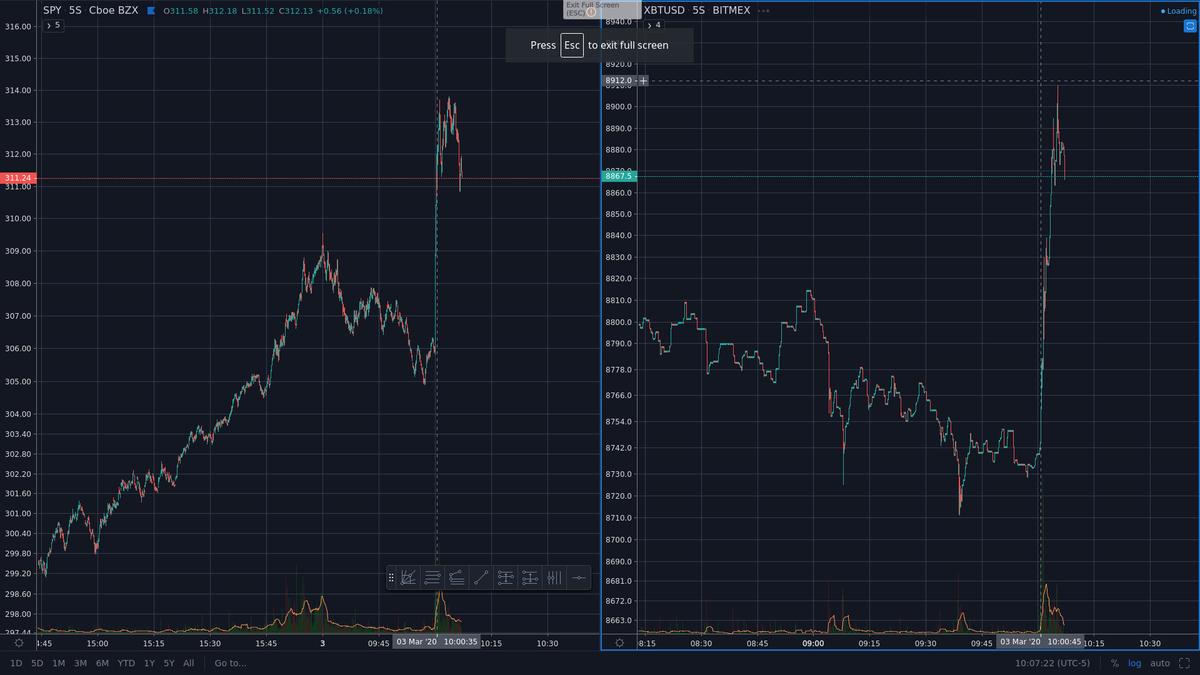The width and height of the screenshot is (1200, 675).
Task: Set range to 5Y
Action: pyautogui.click(x=169, y=663)
